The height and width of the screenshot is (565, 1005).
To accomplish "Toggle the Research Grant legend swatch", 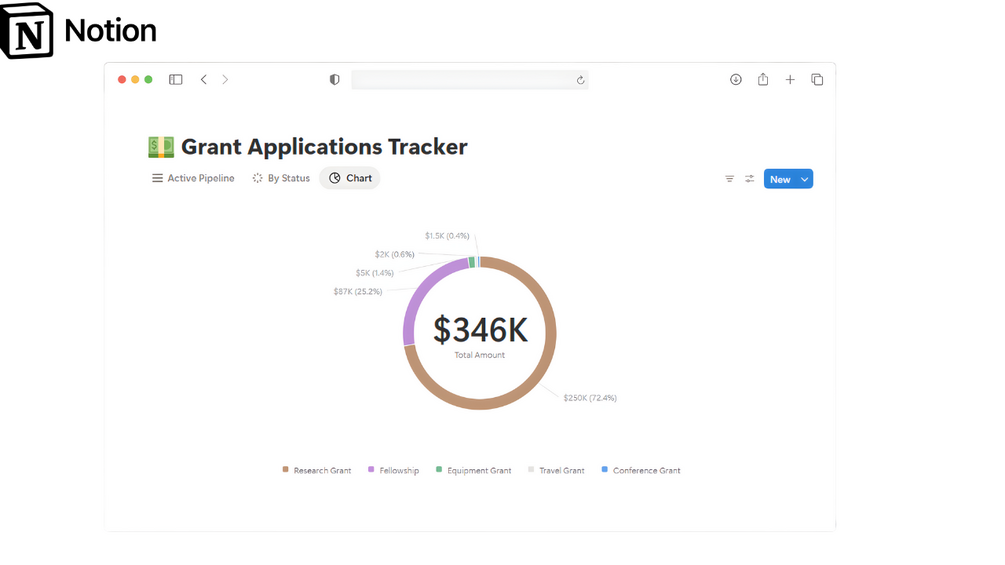I will pyautogui.click(x=286, y=469).
